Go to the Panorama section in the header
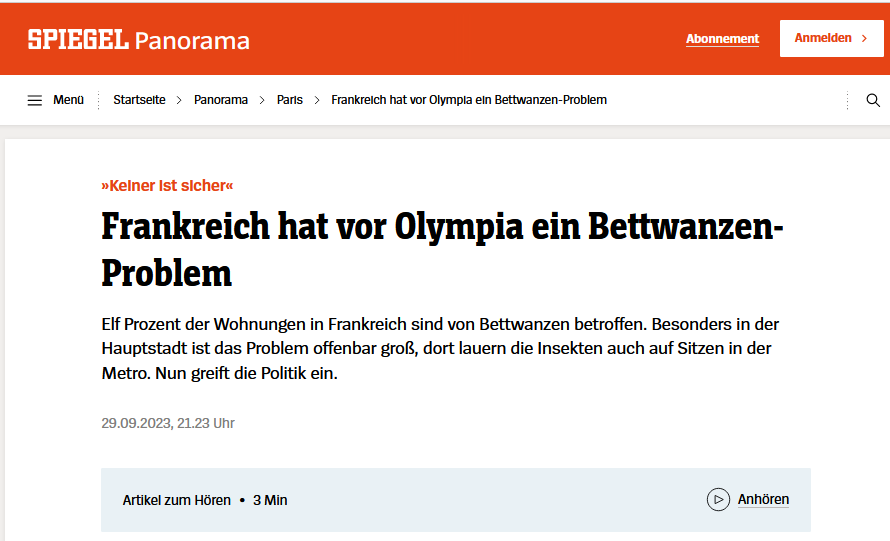This screenshot has height=541, width=890. (192, 41)
